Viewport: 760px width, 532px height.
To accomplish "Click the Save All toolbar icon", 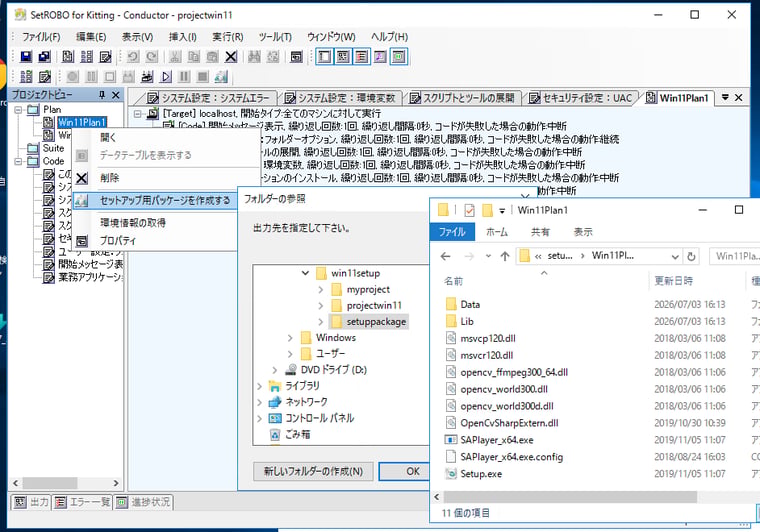I will (x=44, y=57).
